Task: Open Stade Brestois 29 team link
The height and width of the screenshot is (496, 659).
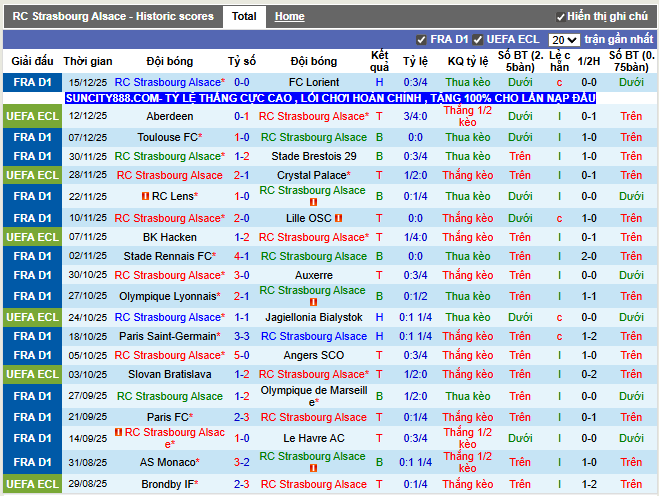Action: pos(314,156)
